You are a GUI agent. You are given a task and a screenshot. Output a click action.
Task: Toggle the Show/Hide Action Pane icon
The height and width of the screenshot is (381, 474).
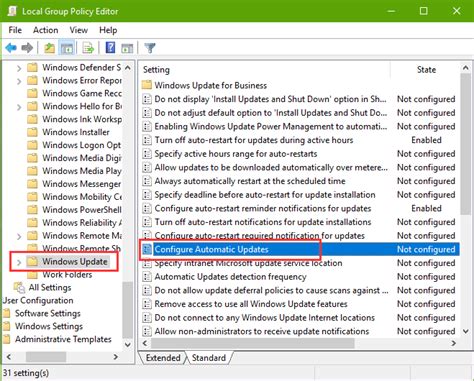pyautogui.click(x=127, y=48)
